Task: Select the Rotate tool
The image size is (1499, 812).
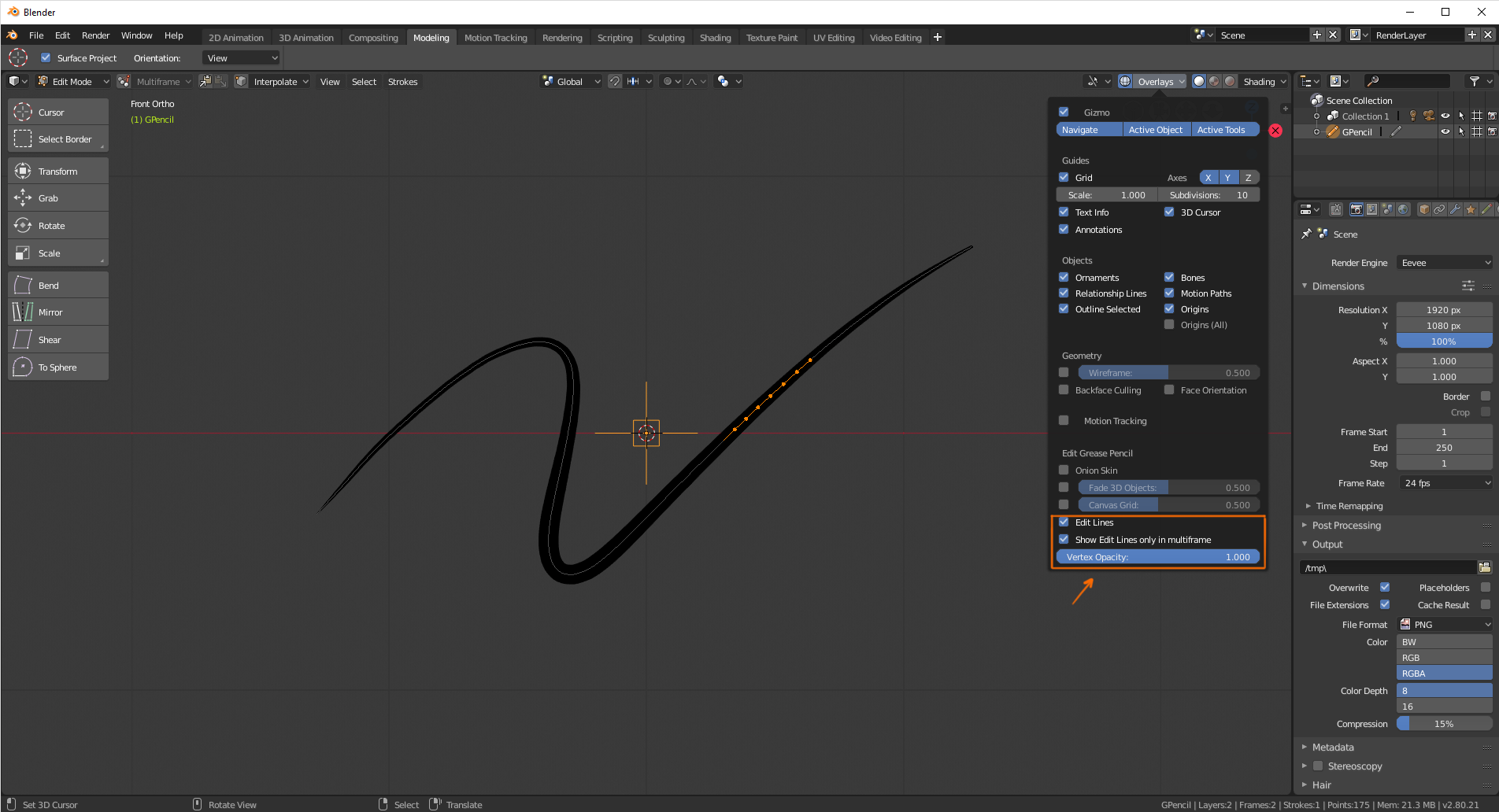Action: [x=58, y=226]
